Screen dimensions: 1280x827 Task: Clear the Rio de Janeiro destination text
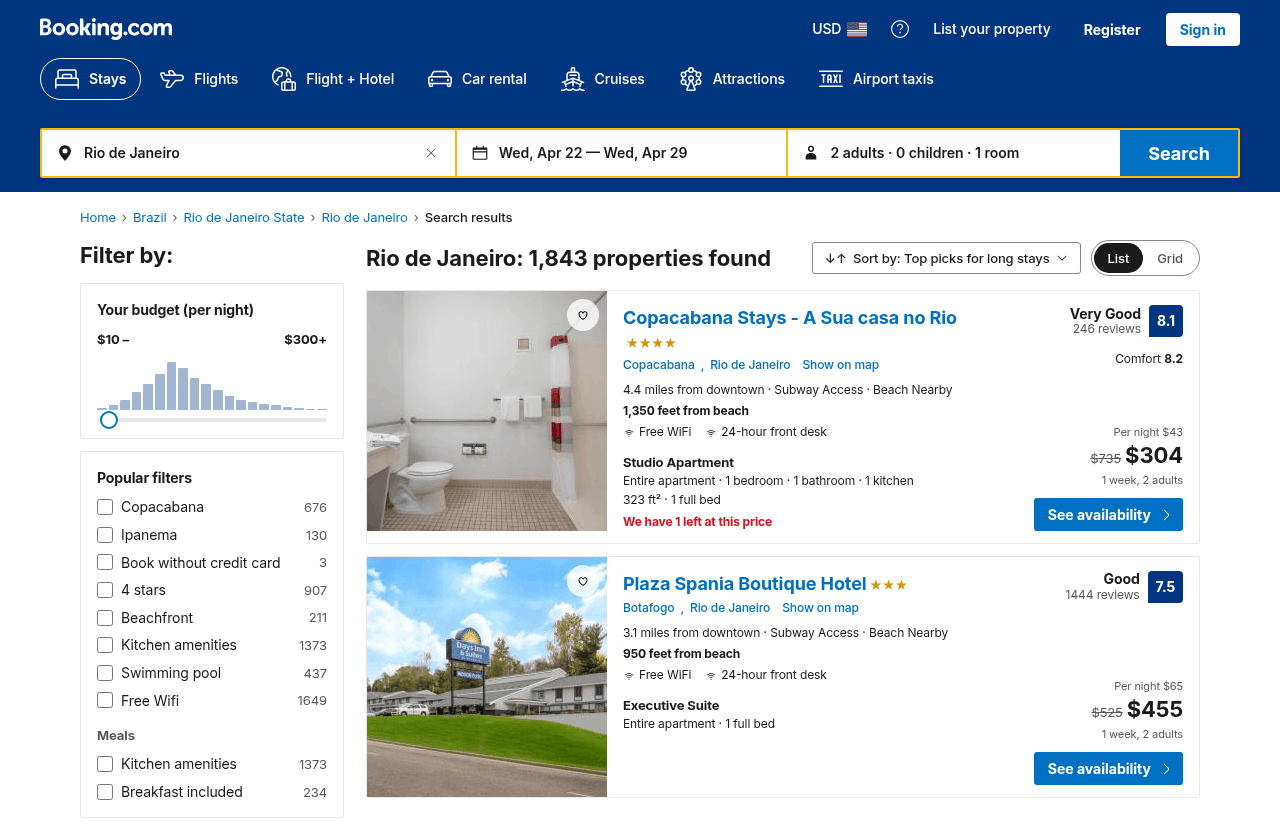click(x=431, y=153)
